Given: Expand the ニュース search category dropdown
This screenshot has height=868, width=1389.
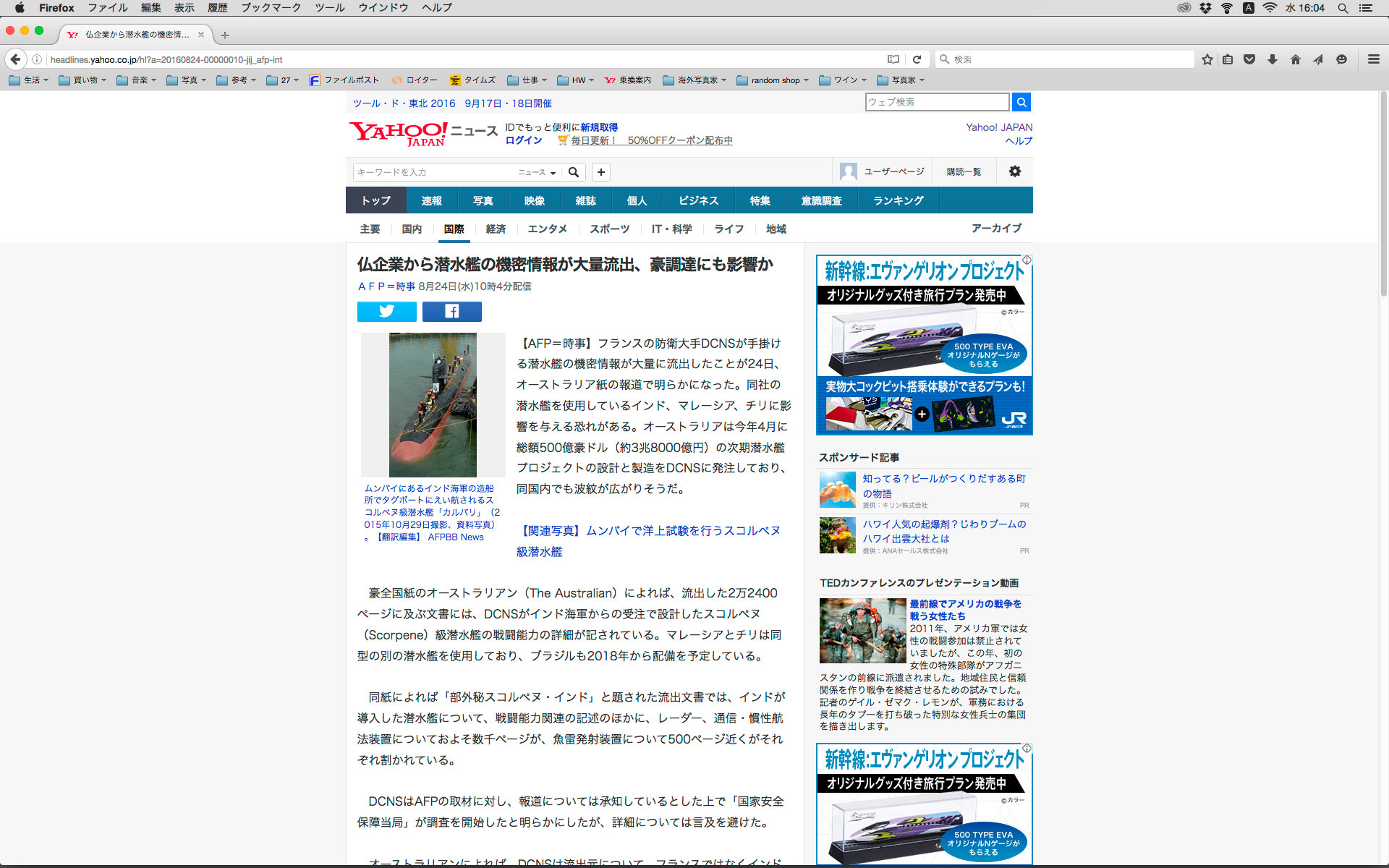Looking at the screenshot, I should coord(537,172).
